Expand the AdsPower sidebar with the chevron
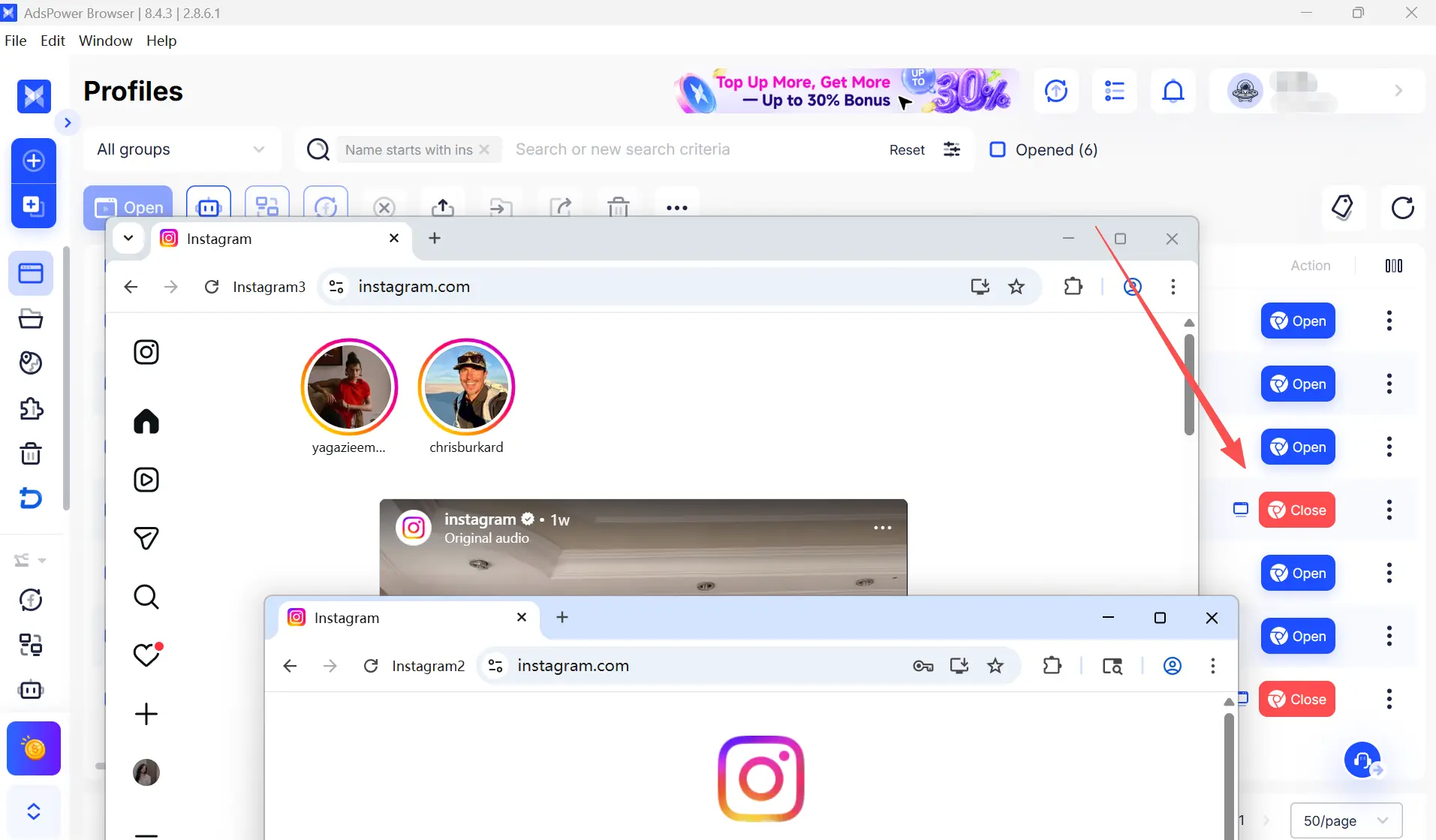Image resolution: width=1436 pixels, height=840 pixels. tap(68, 122)
